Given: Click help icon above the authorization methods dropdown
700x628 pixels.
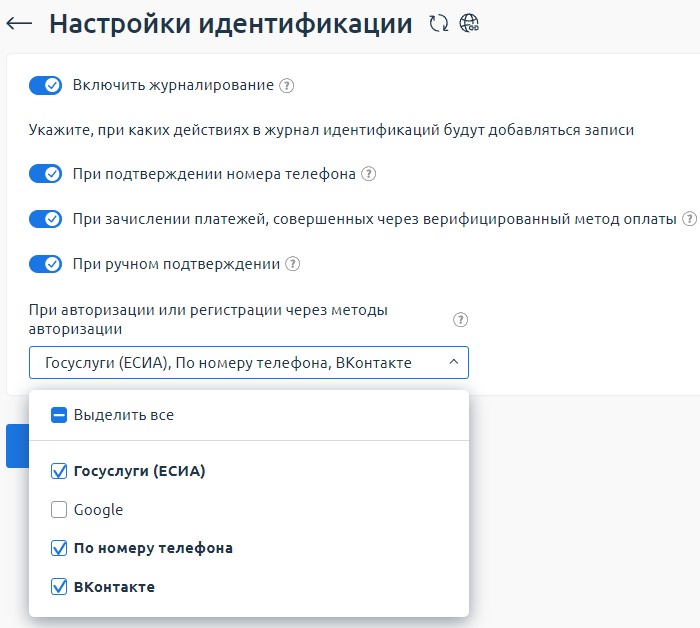Looking at the screenshot, I should pyautogui.click(x=460, y=320).
